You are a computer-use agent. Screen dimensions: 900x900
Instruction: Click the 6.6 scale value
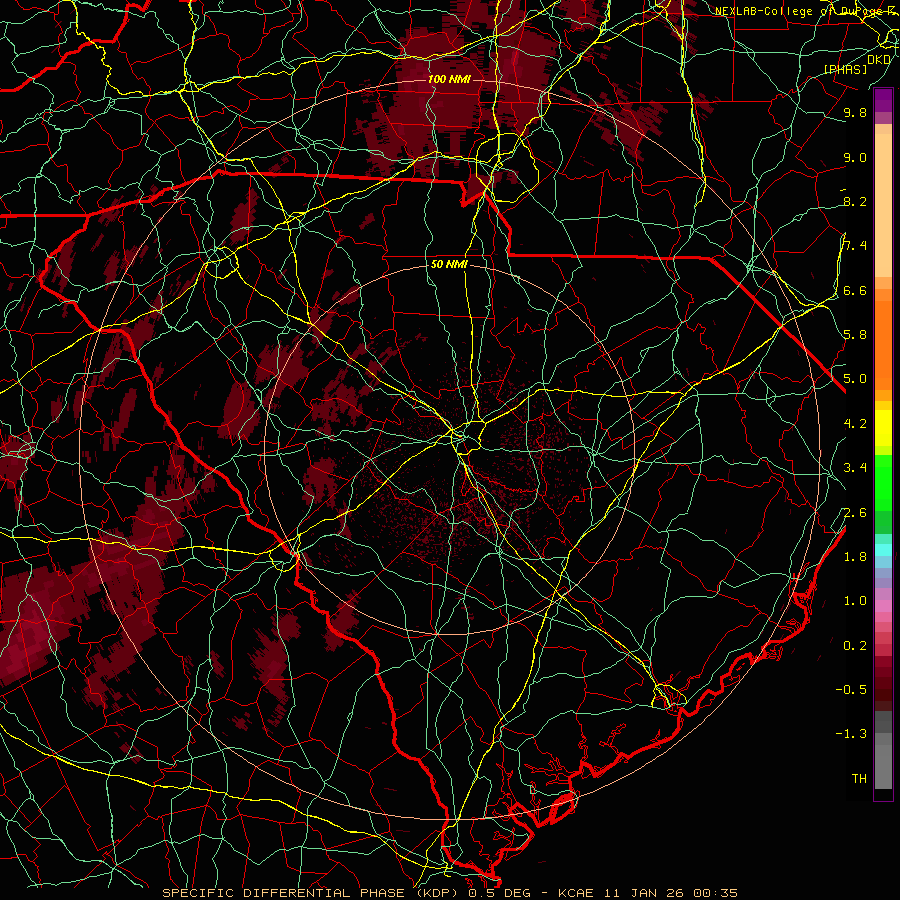[x=855, y=290]
